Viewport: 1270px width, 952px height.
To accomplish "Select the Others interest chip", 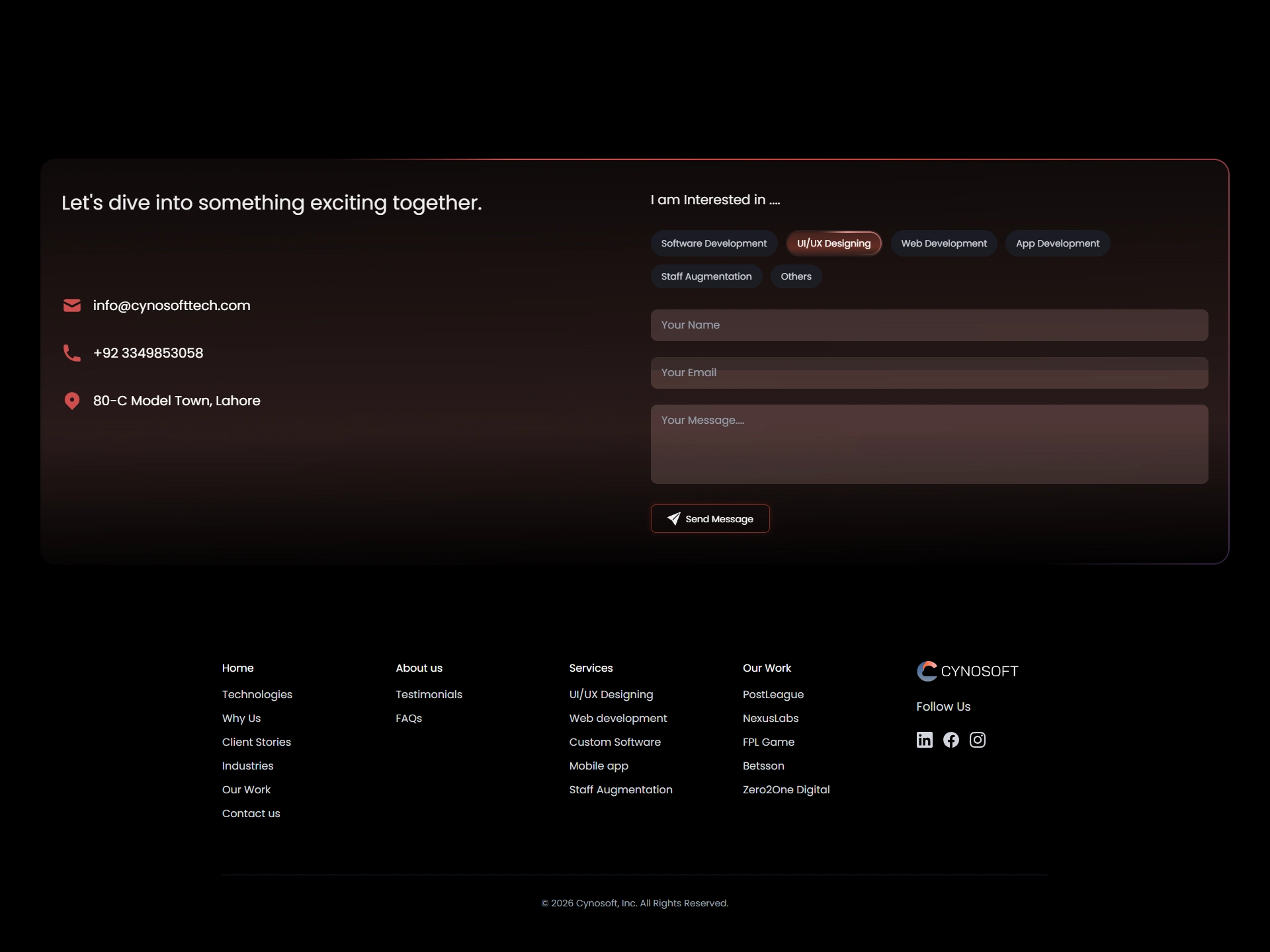I will [795, 276].
